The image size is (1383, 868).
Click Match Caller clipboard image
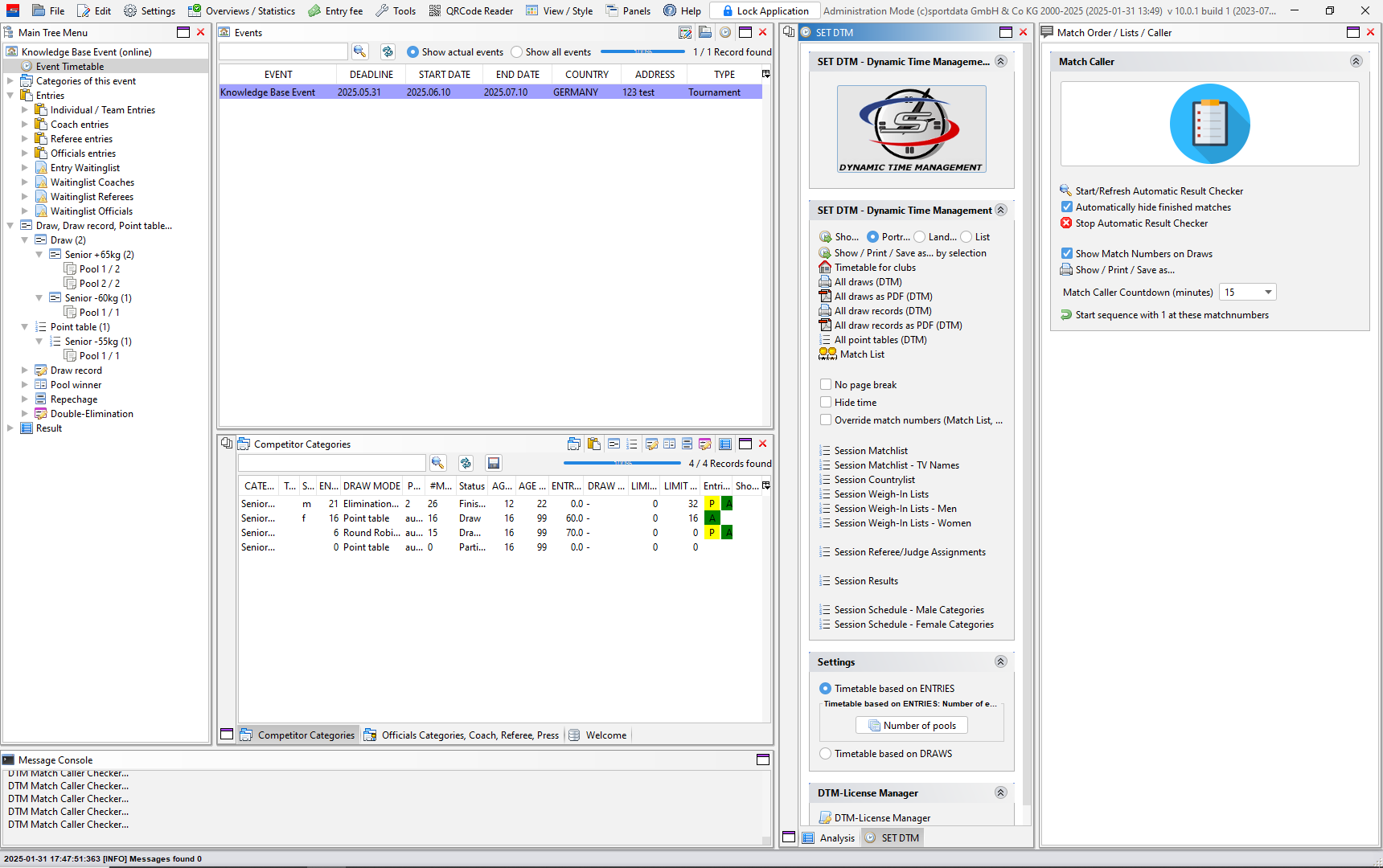[x=1210, y=124]
